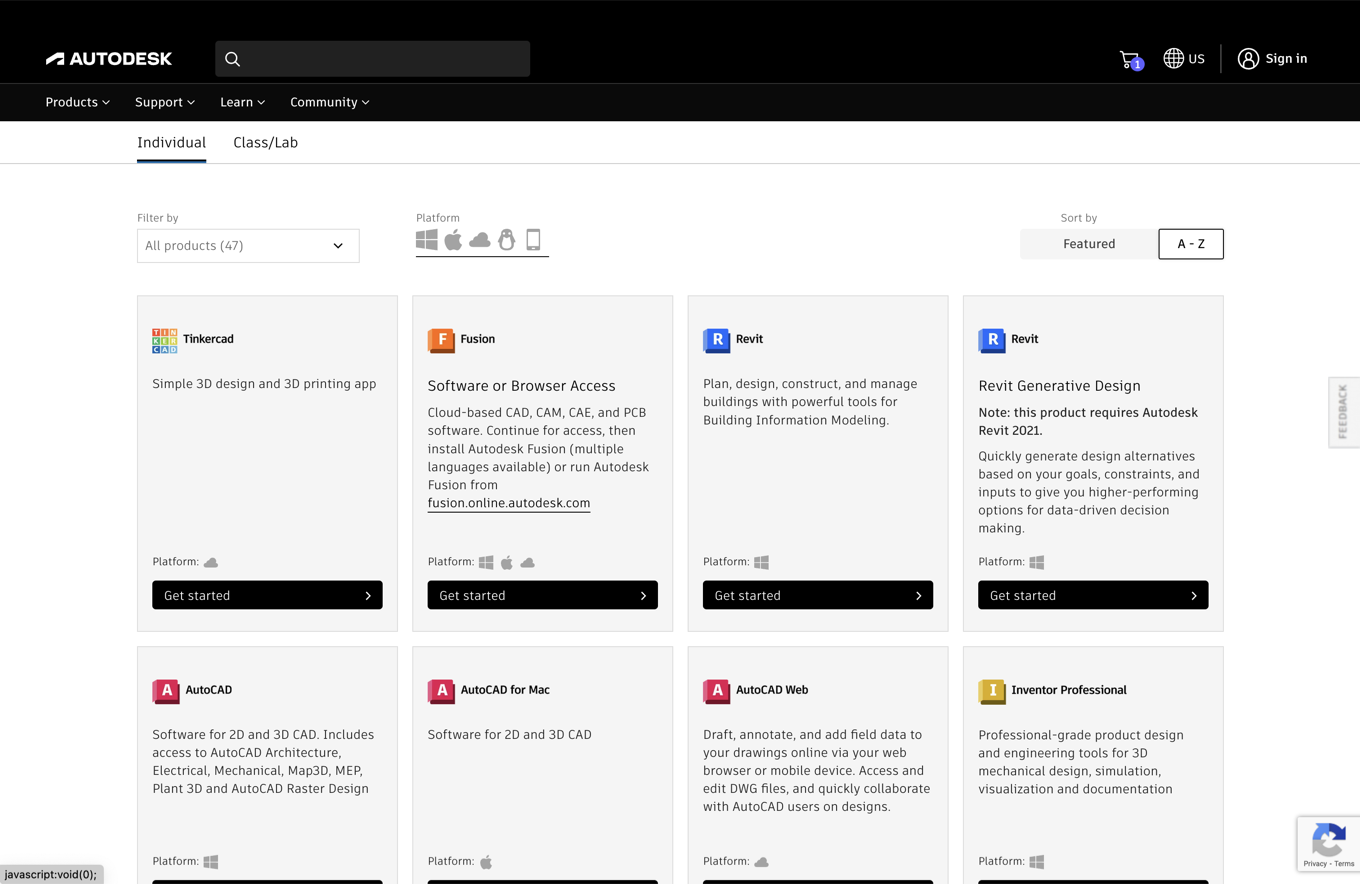Sort products by Featured
The height and width of the screenshot is (884, 1360).
1089,244
